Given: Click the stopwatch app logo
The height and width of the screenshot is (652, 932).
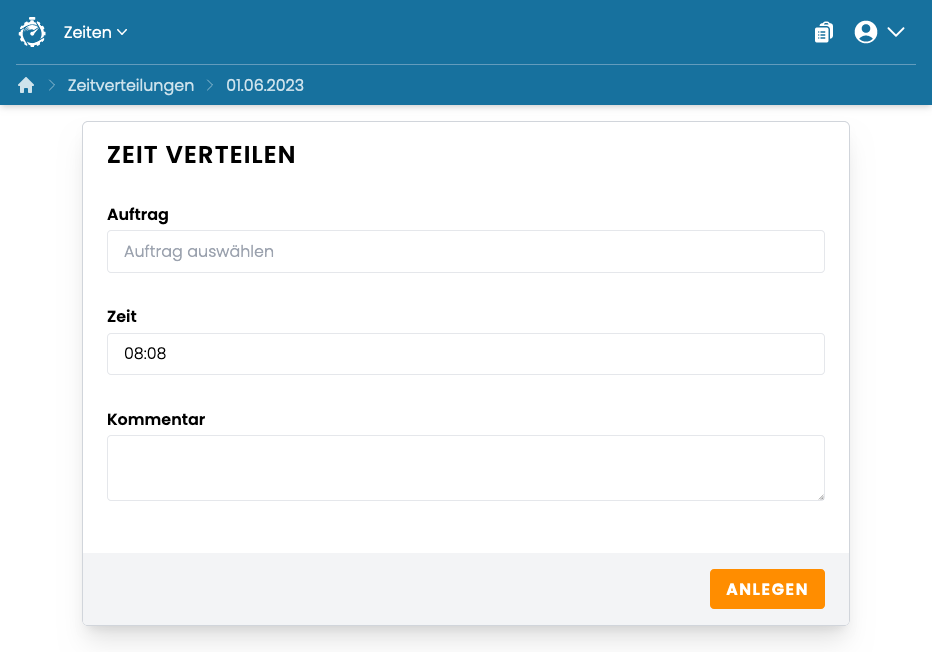Looking at the screenshot, I should (32, 32).
